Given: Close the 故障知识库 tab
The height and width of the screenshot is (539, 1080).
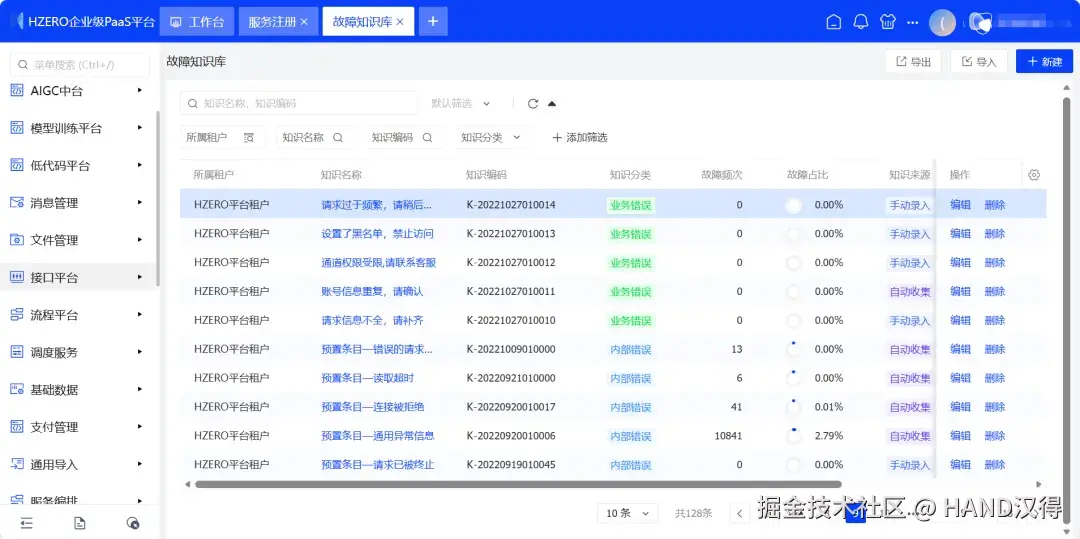Looking at the screenshot, I should [399, 22].
